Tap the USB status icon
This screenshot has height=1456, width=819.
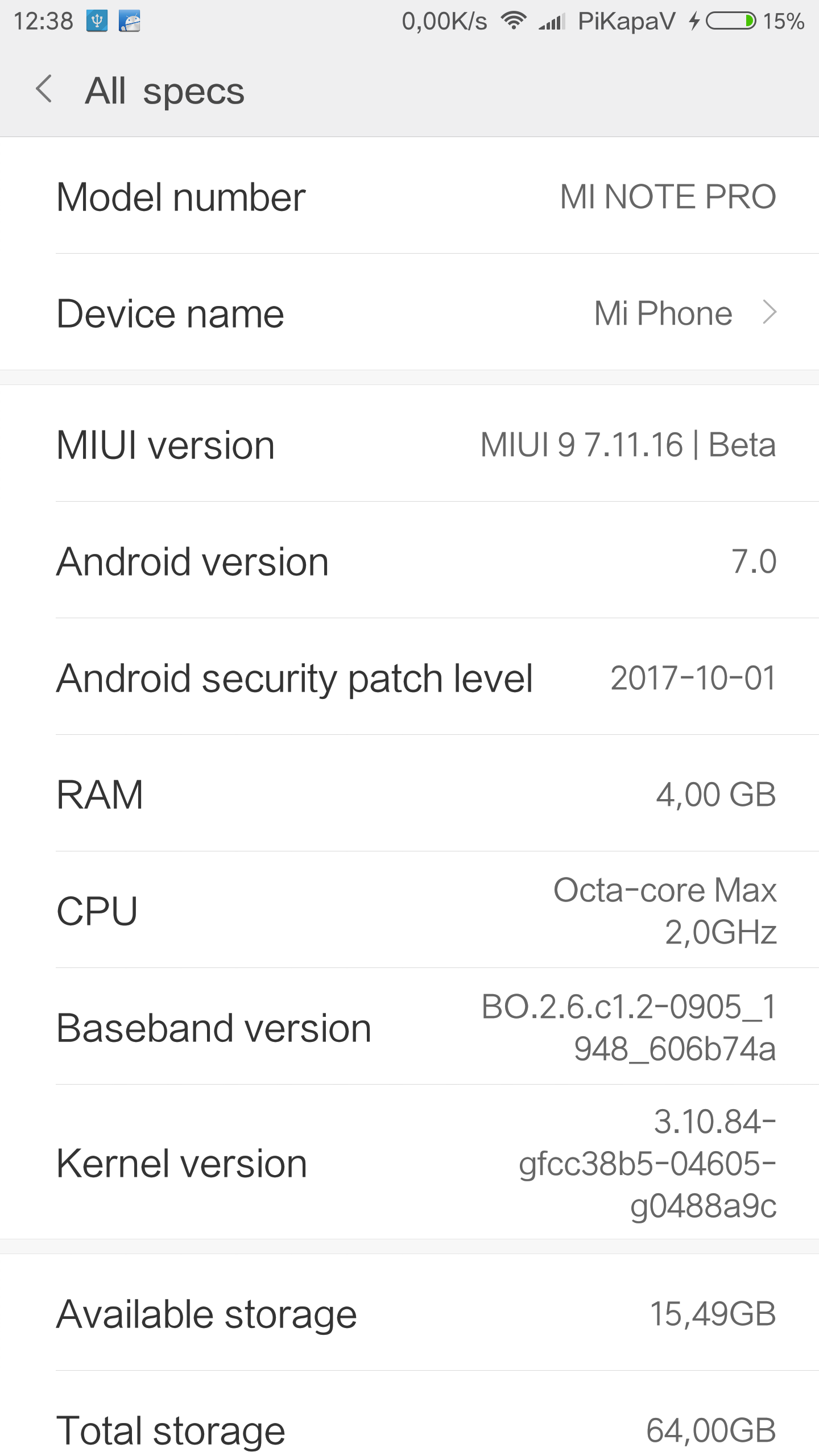point(97,22)
